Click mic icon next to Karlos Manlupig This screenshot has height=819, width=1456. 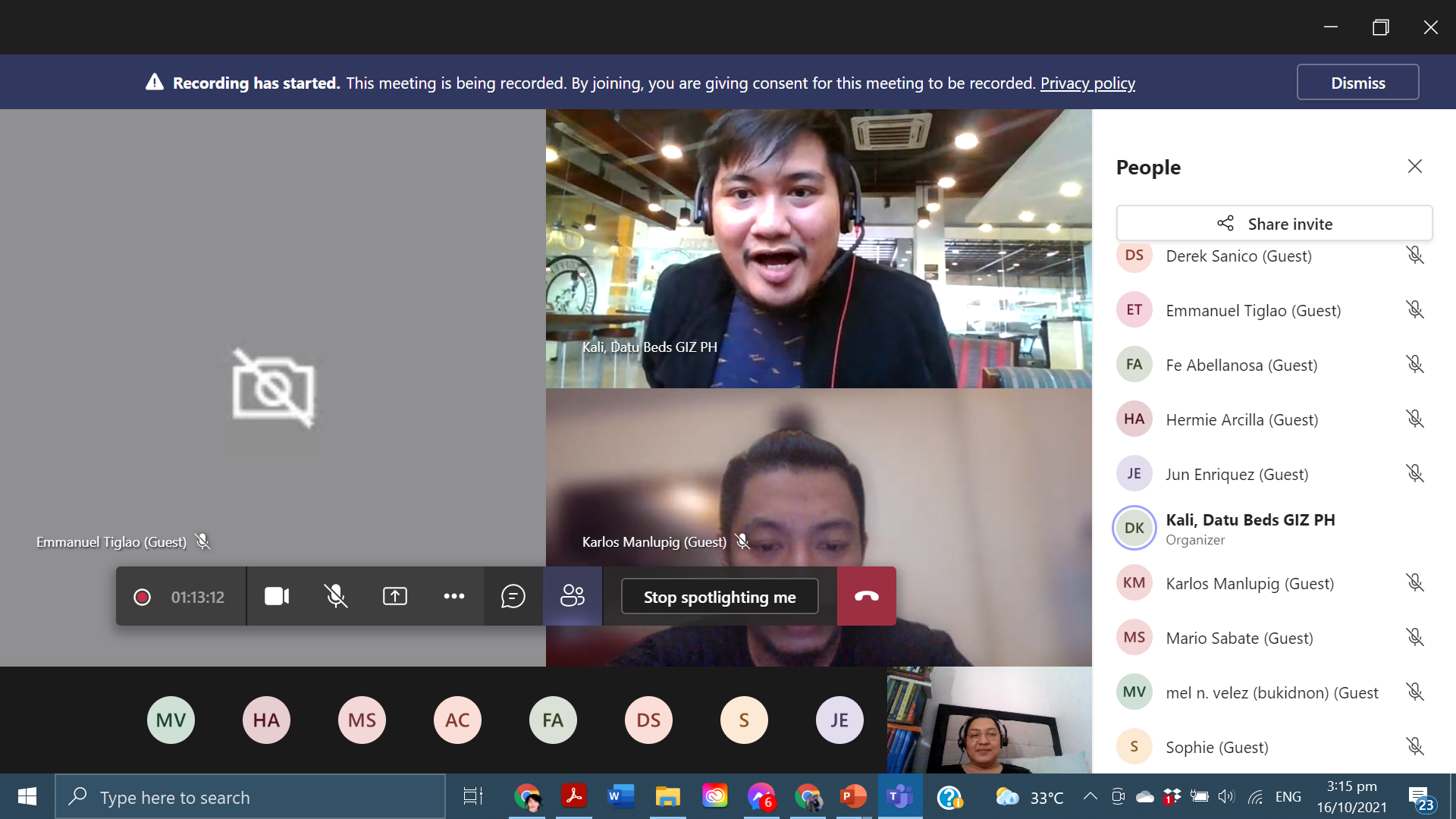click(x=1414, y=583)
